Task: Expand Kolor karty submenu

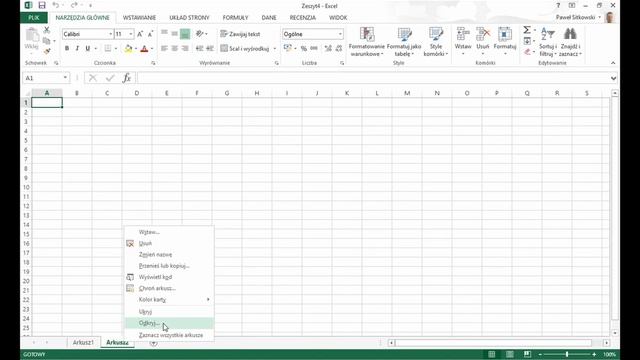Action: click(169, 300)
